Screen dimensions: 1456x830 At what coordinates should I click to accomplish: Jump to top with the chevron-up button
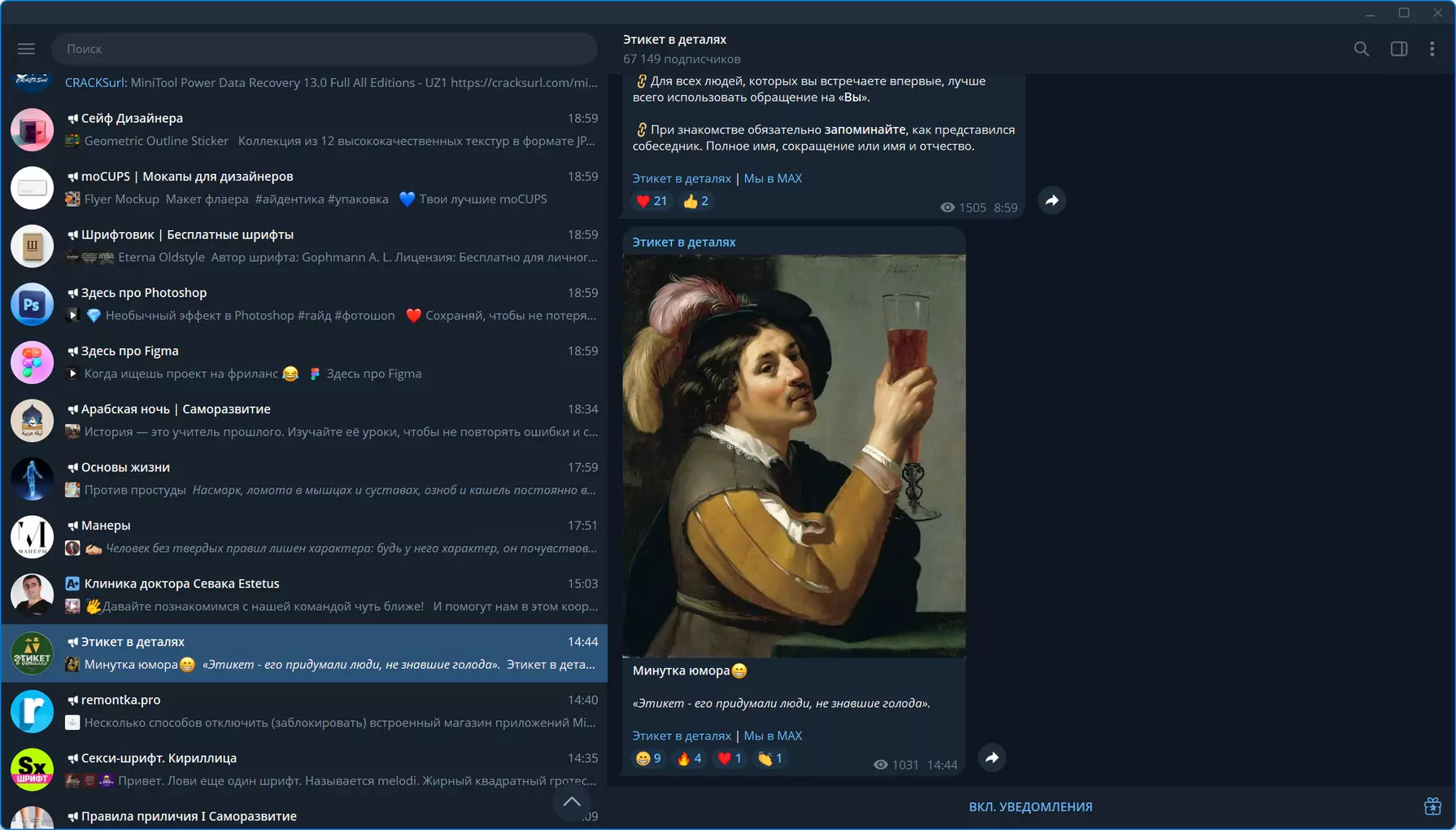[572, 802]
